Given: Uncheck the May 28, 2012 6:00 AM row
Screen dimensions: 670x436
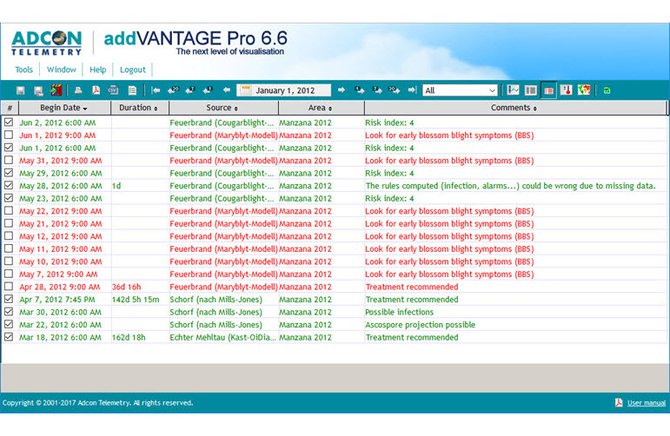Looking at the screenshot, I should 9,185.
